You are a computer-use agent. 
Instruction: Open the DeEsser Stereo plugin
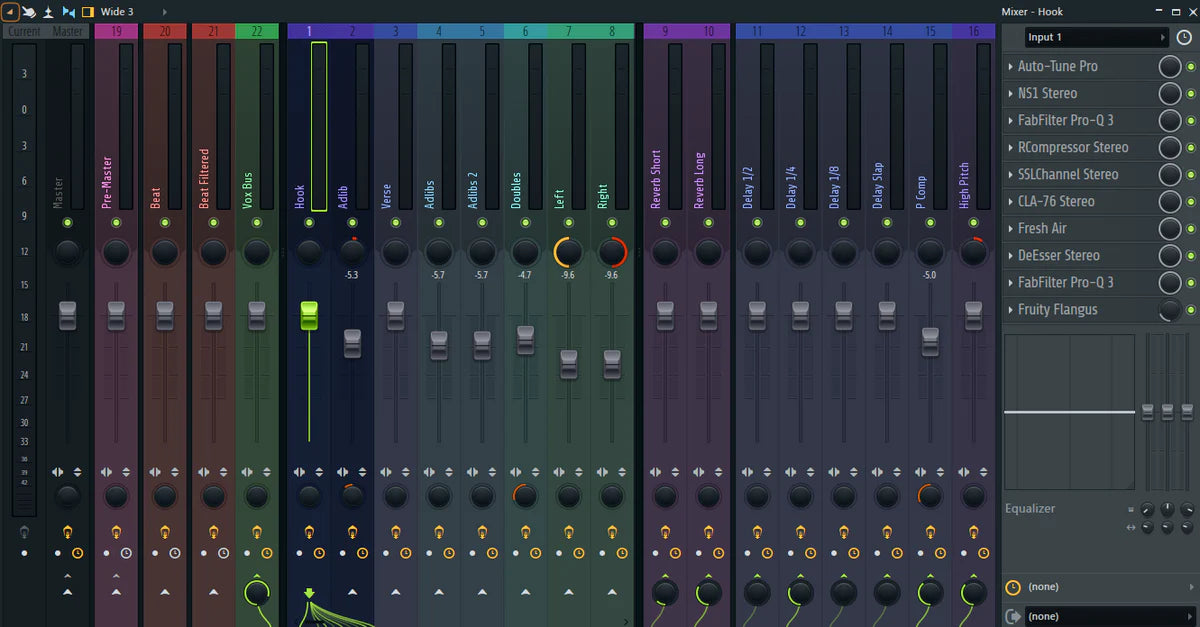point(1058,256)
